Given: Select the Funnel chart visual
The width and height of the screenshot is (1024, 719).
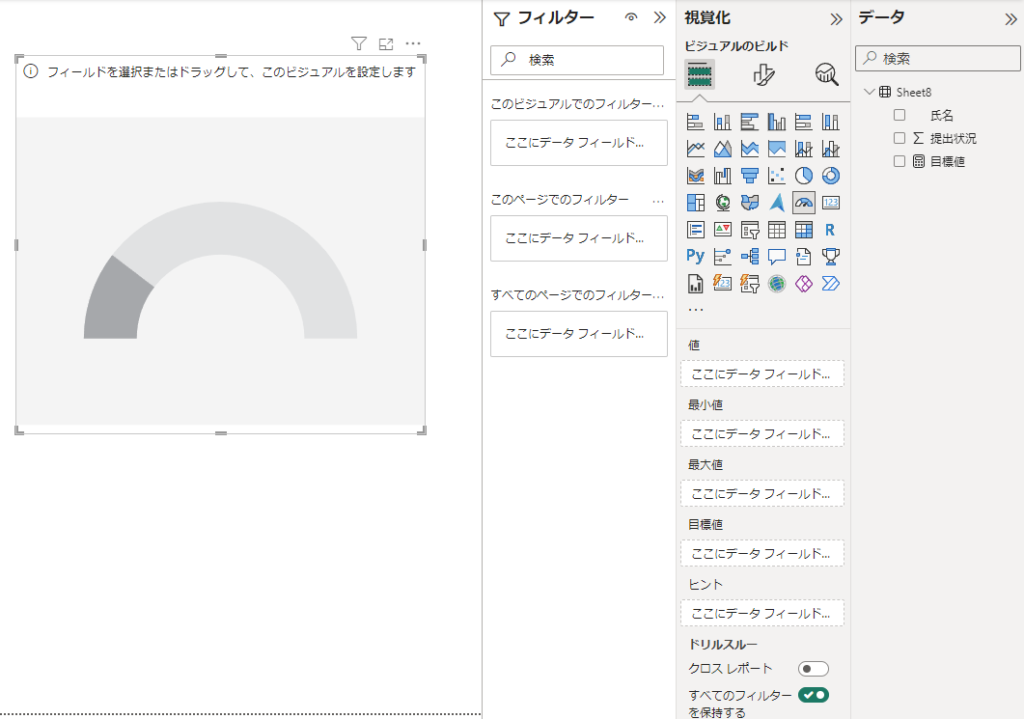Looking at the screenshot, I should (x=750, y=176).
